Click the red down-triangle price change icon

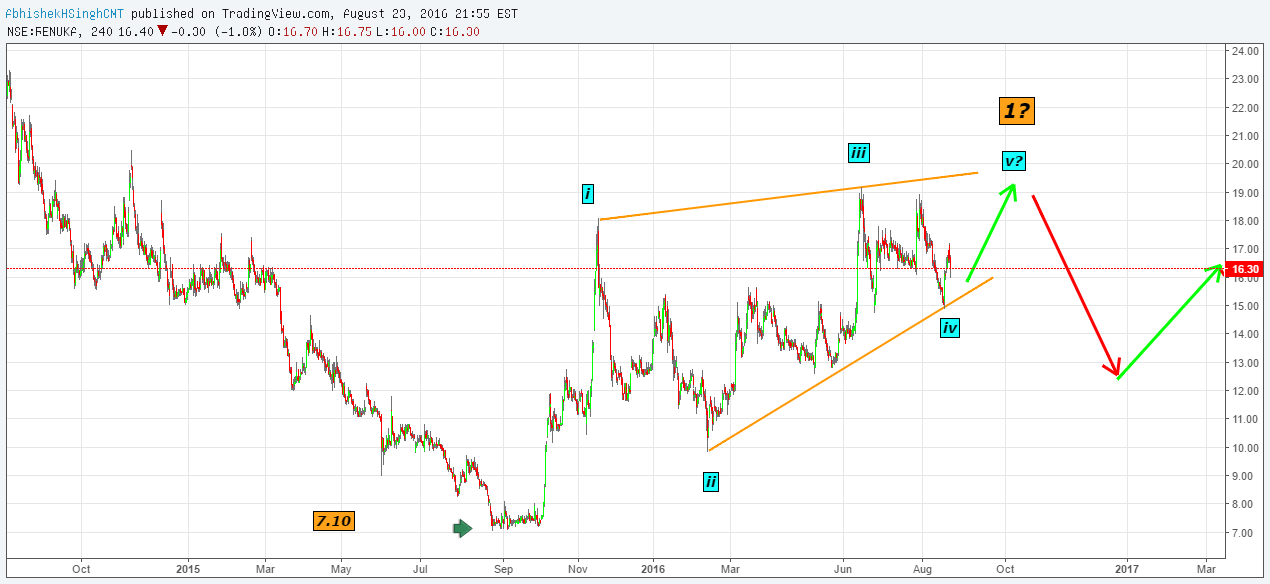162,32
